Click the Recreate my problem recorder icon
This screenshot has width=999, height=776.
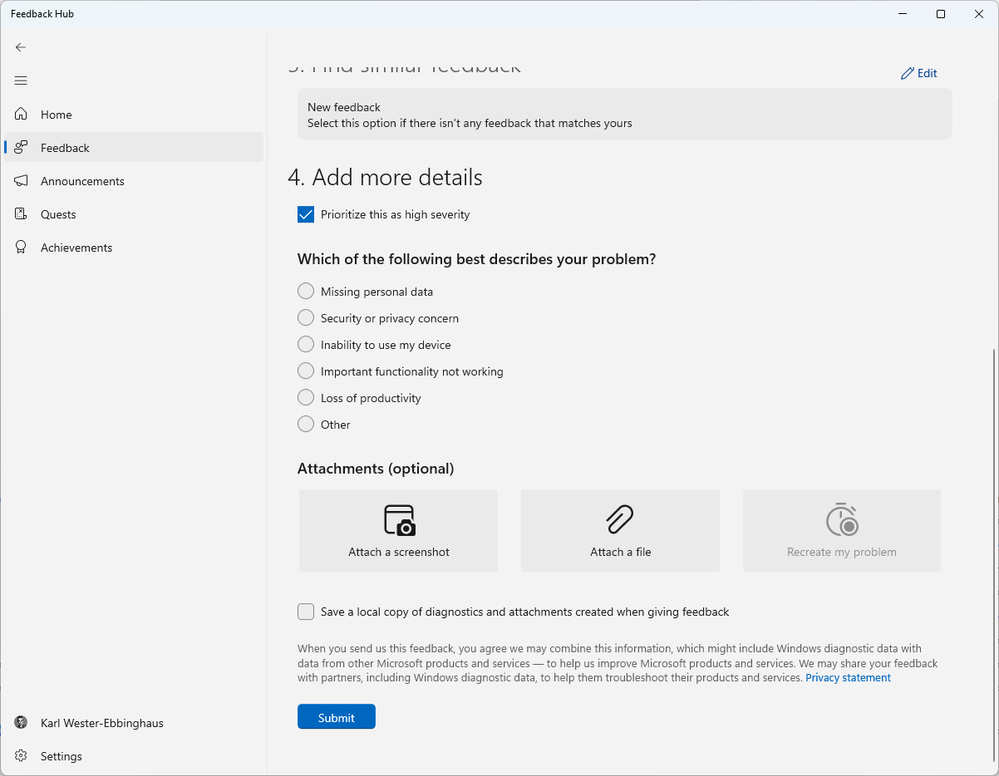click(x=842, y=519)
